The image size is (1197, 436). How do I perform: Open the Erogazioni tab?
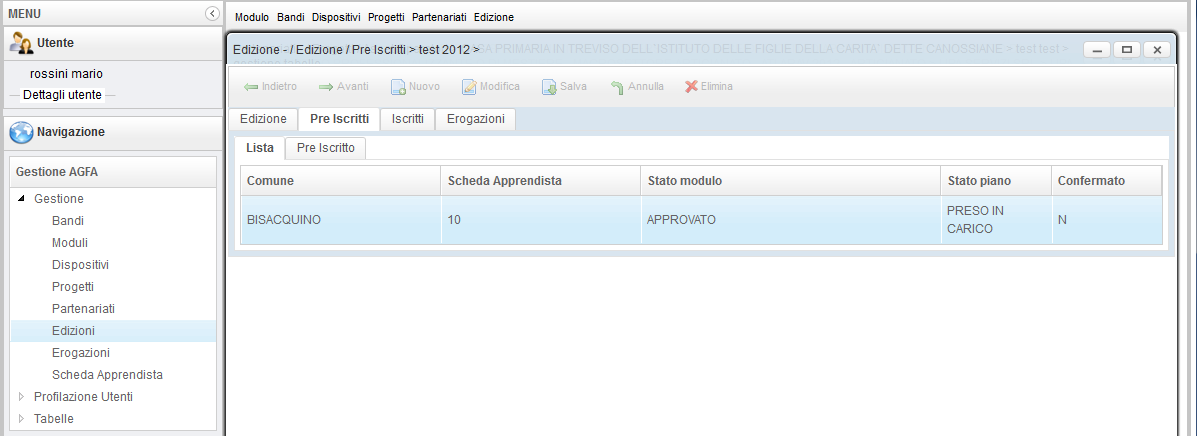(x=475, y=119)
